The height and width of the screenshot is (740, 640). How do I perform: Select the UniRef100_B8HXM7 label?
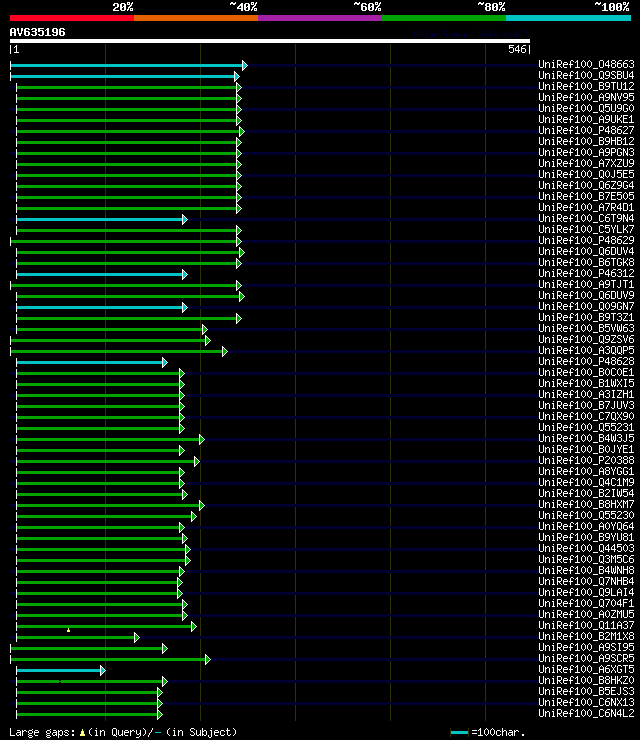point(586,505)
